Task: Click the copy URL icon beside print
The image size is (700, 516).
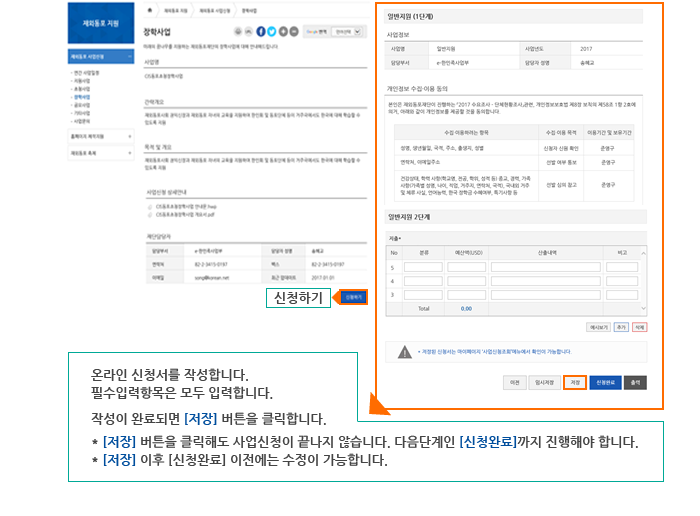Action: (x=249, y=32)
